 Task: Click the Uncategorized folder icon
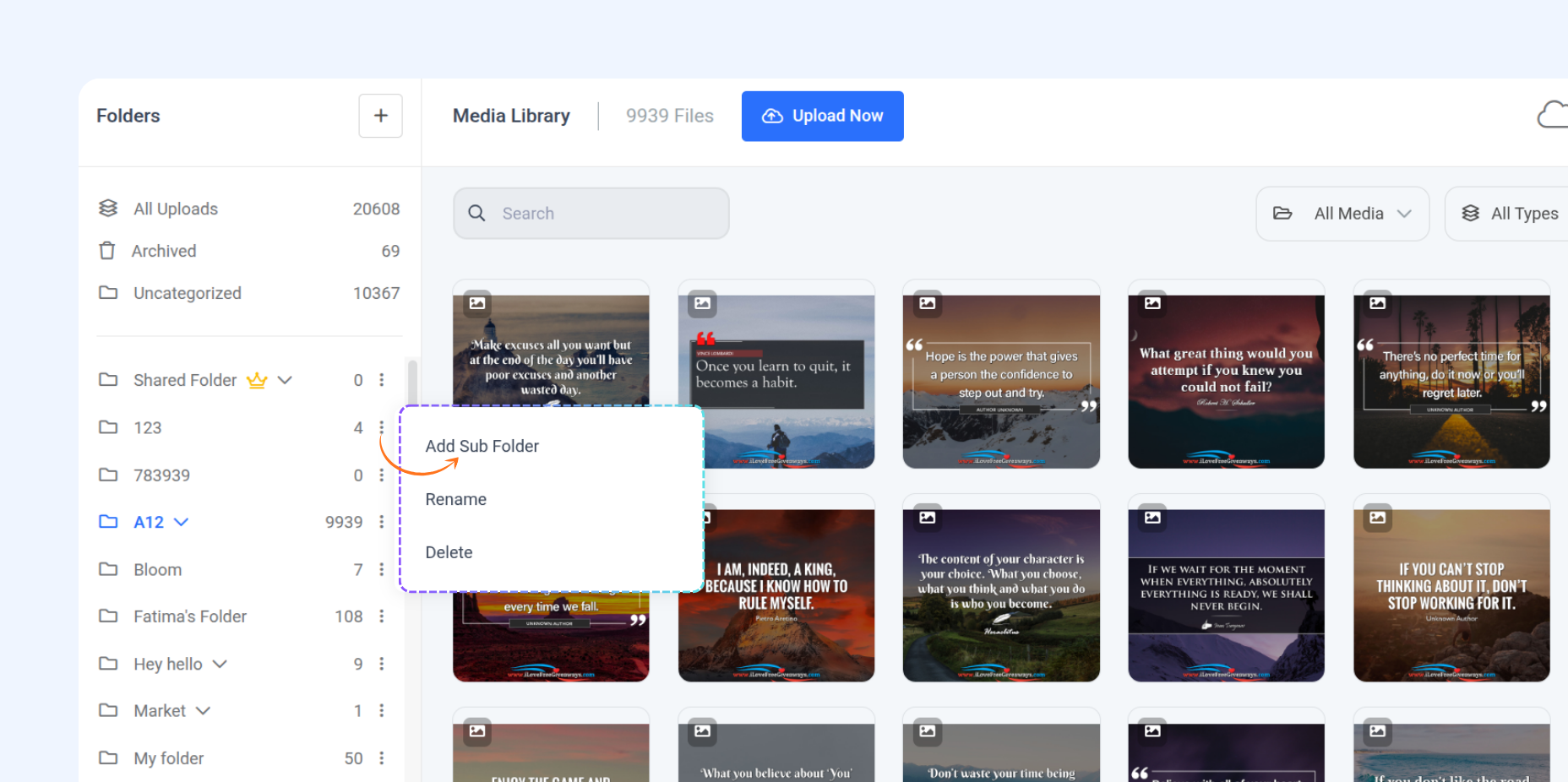pyautogui.click(x=108, y=292)
